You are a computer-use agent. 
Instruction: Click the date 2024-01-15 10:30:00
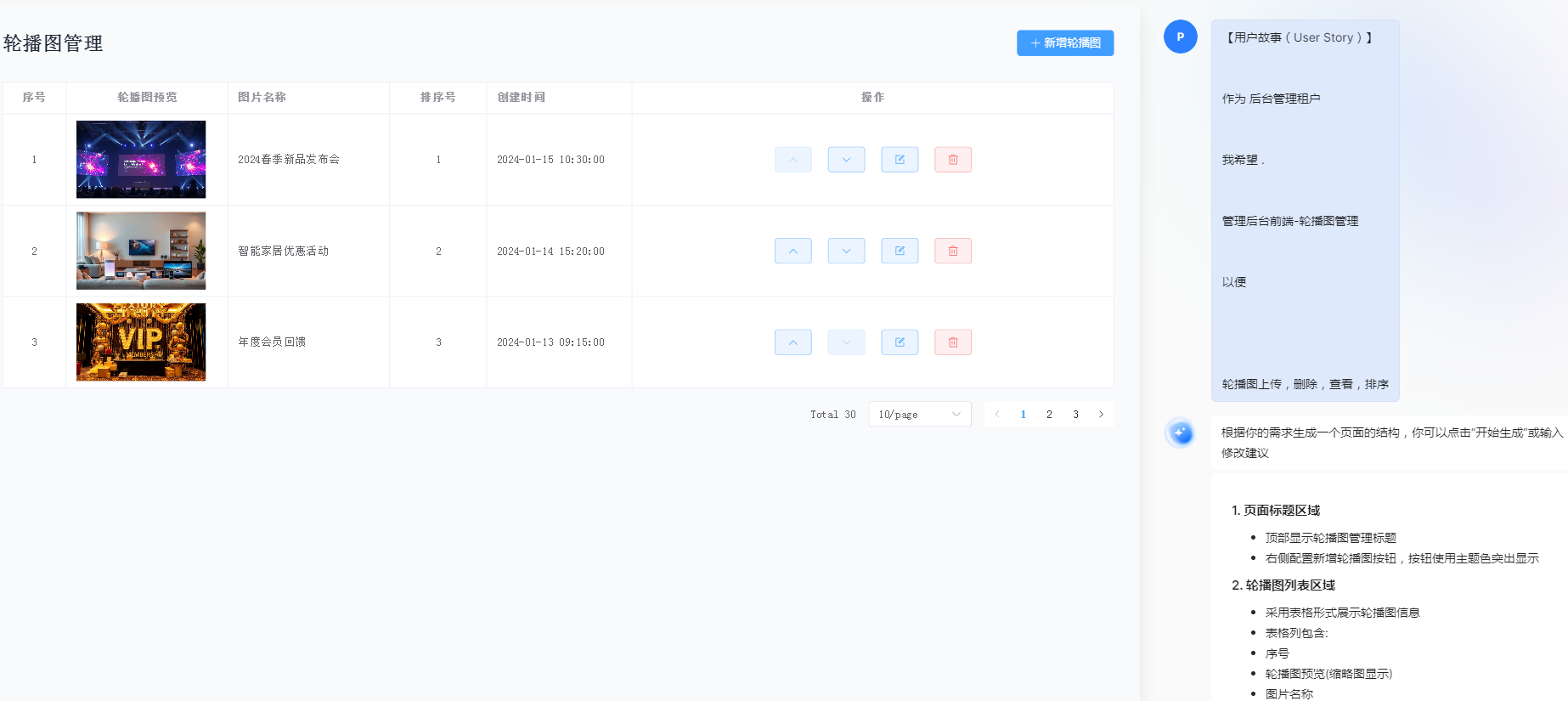[x=550, y=160]
